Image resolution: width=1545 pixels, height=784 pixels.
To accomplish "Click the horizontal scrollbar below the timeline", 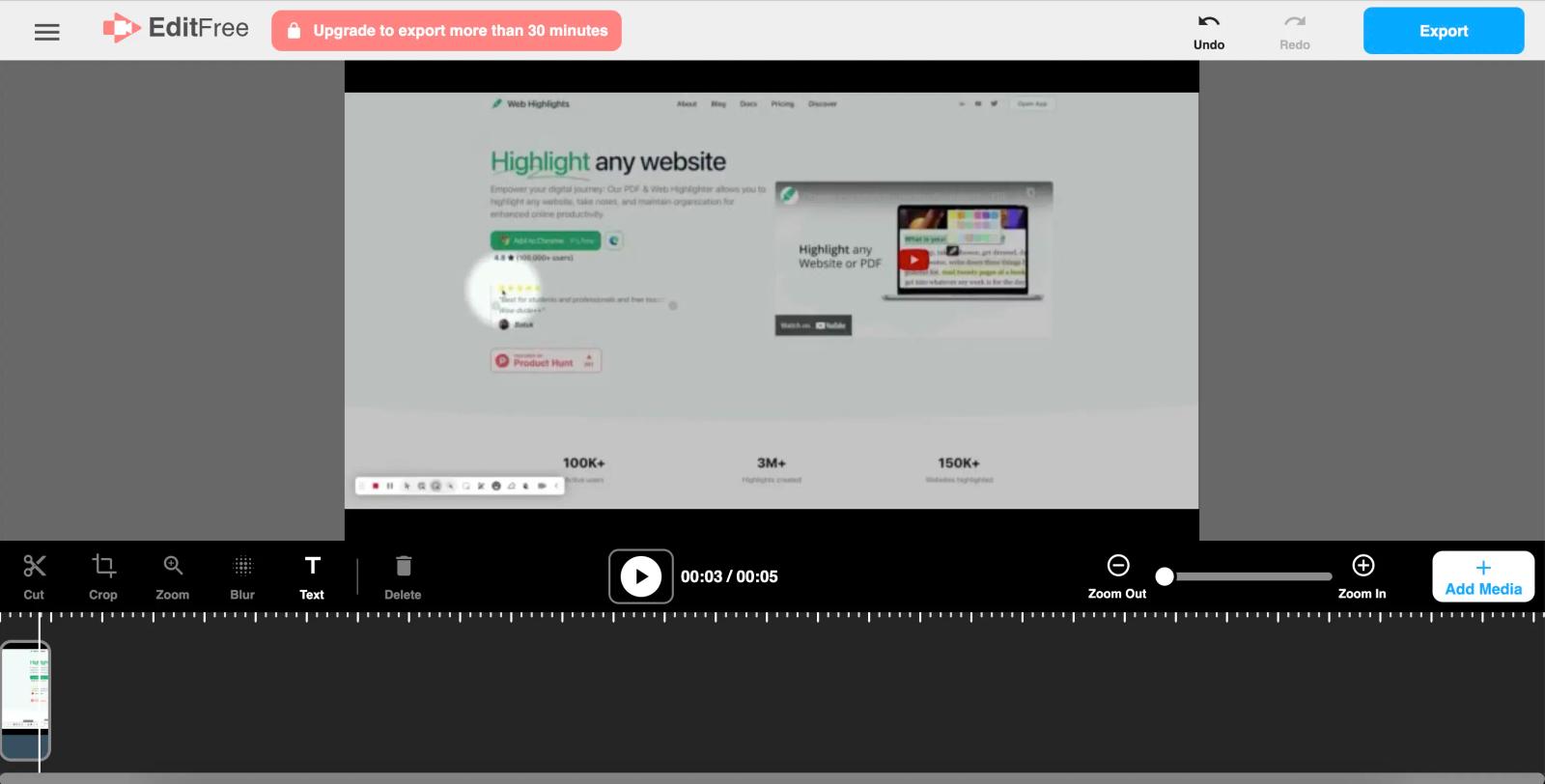I will point(772,778).
